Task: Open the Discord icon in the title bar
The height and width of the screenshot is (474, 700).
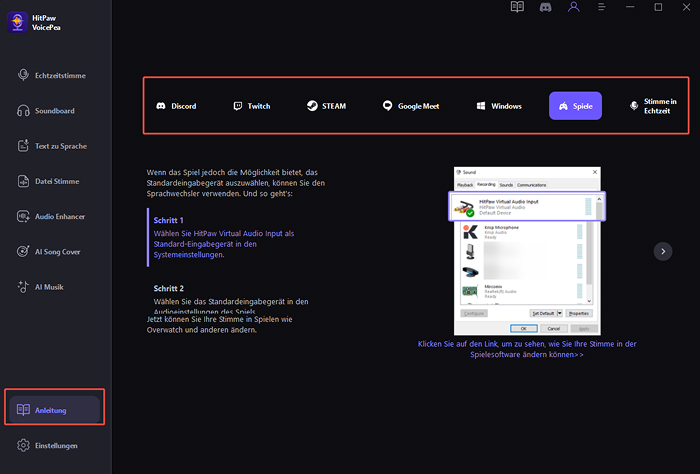Action: pyautogui.click(x=545, y=7)
